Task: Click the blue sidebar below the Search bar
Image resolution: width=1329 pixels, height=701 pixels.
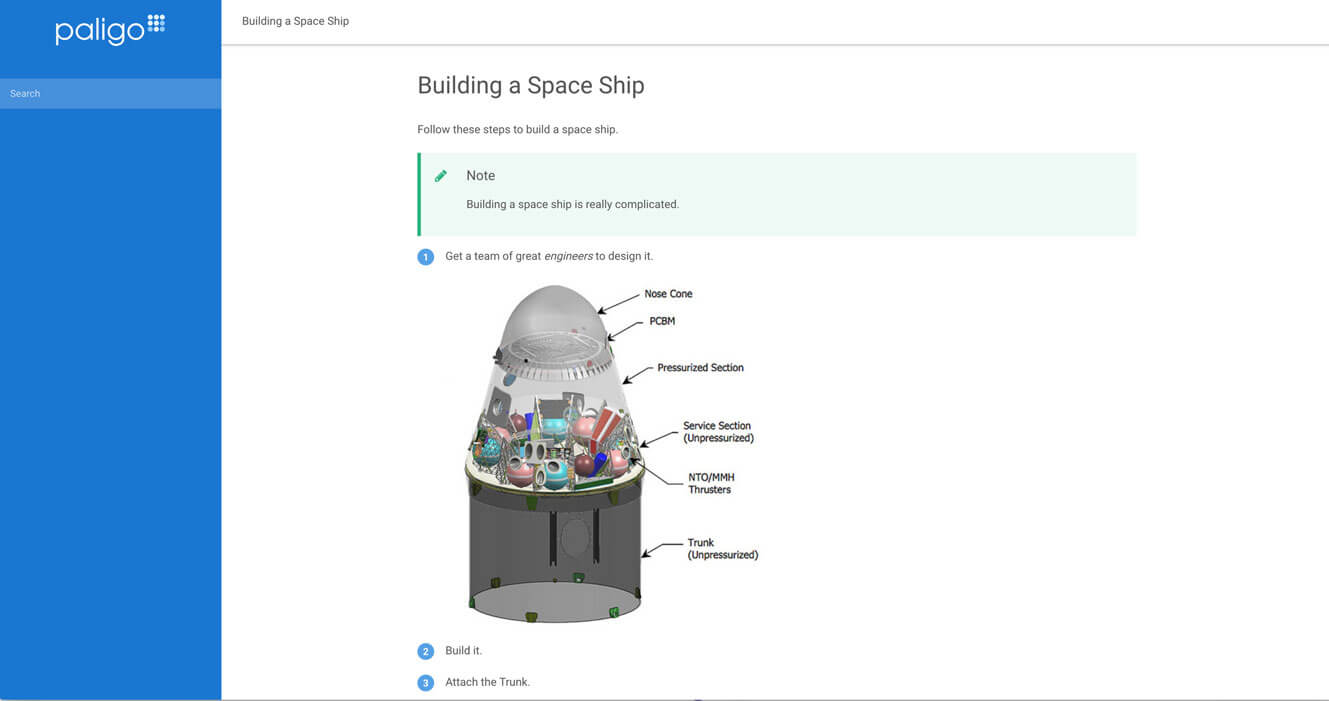Action: point(110,400)
